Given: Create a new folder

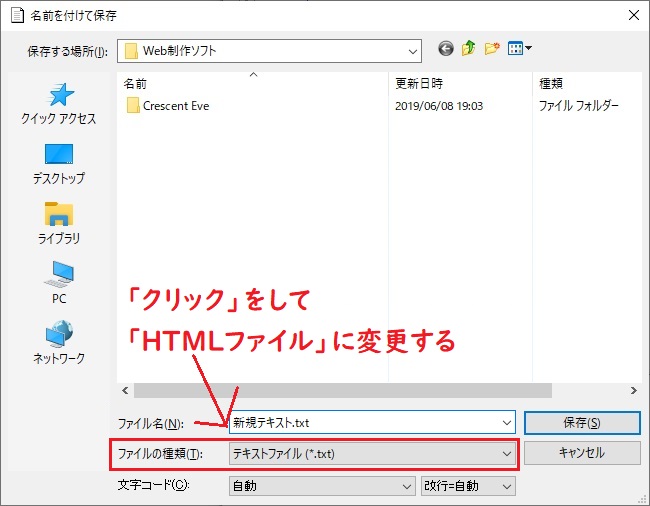Looking at the screenshot, I should point(492,49).
